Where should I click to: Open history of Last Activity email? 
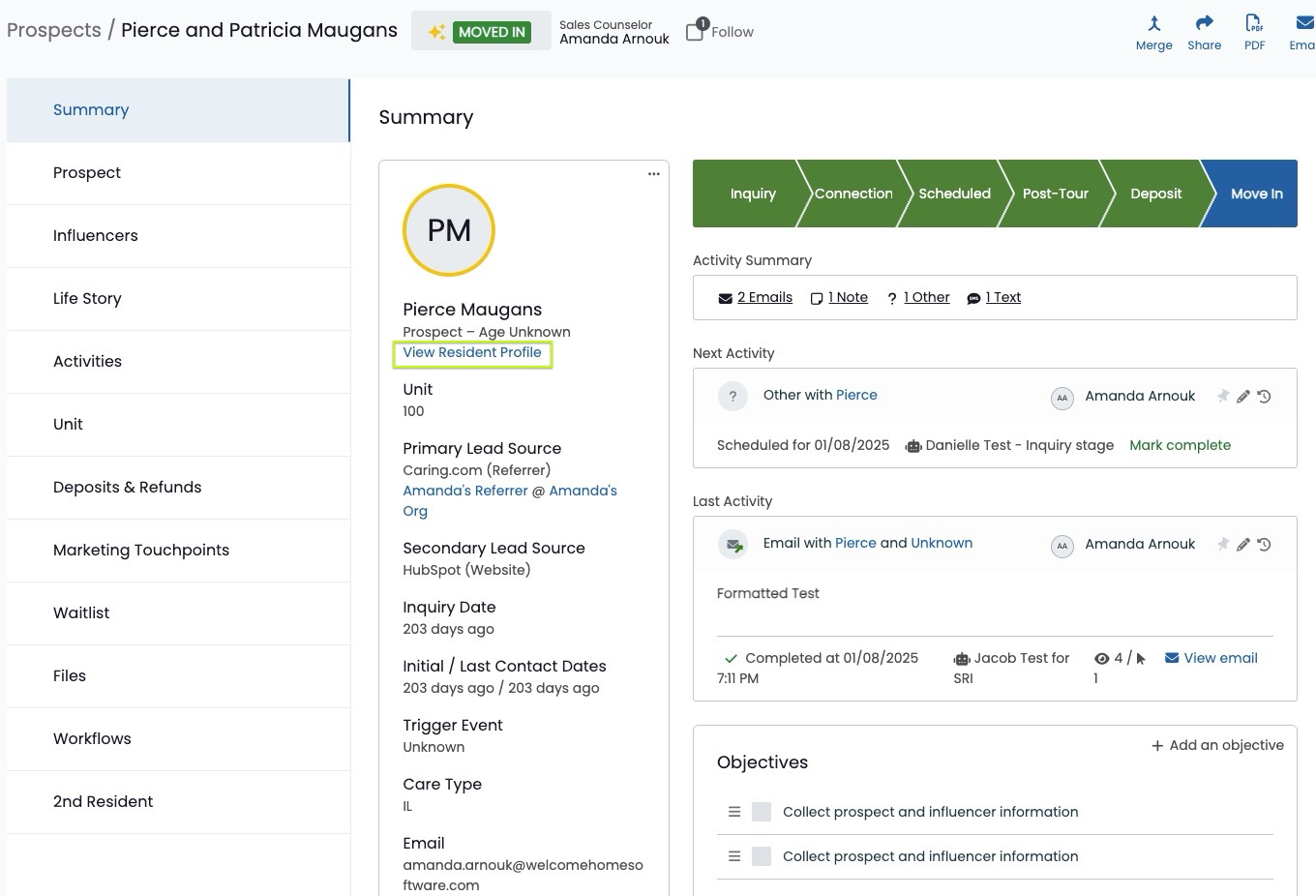point(1264,544)
